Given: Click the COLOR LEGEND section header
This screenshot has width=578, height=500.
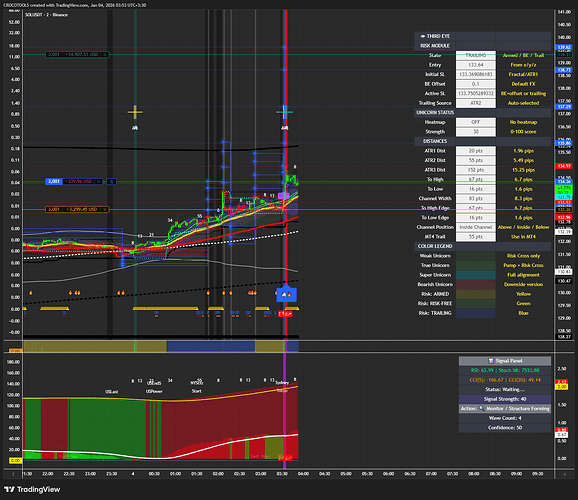Looking at the screenshot, I should [435, 246].
